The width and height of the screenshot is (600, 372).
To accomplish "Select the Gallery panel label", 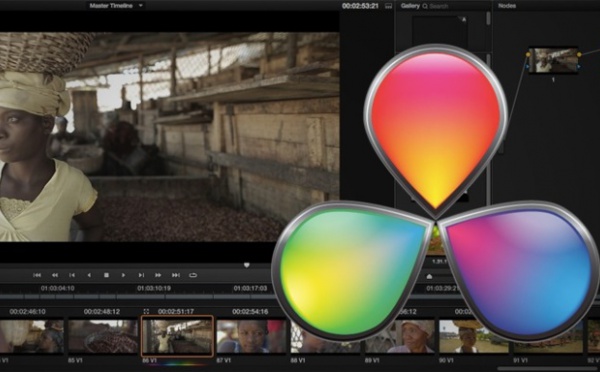I will [x=410, y=6].
